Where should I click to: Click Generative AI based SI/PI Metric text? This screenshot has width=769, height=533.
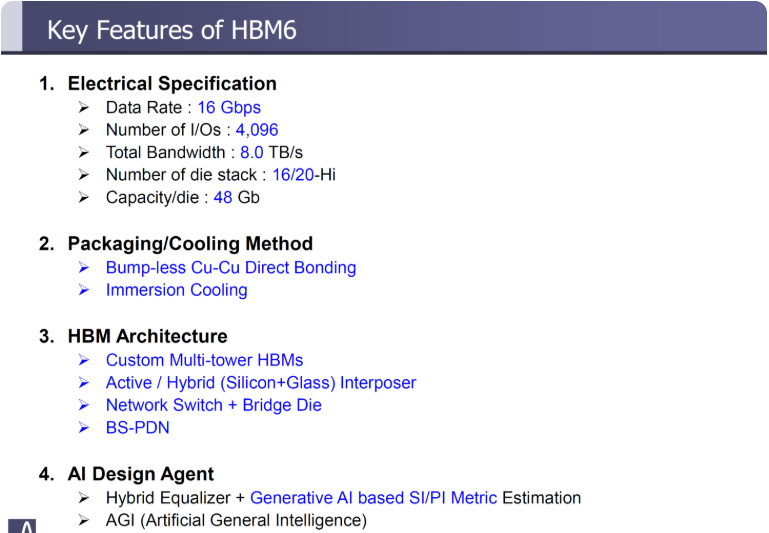(x=373, y=498)
